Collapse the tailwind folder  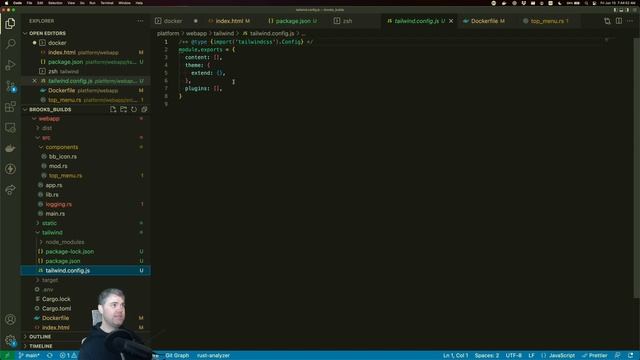click(x=52, y=232)
